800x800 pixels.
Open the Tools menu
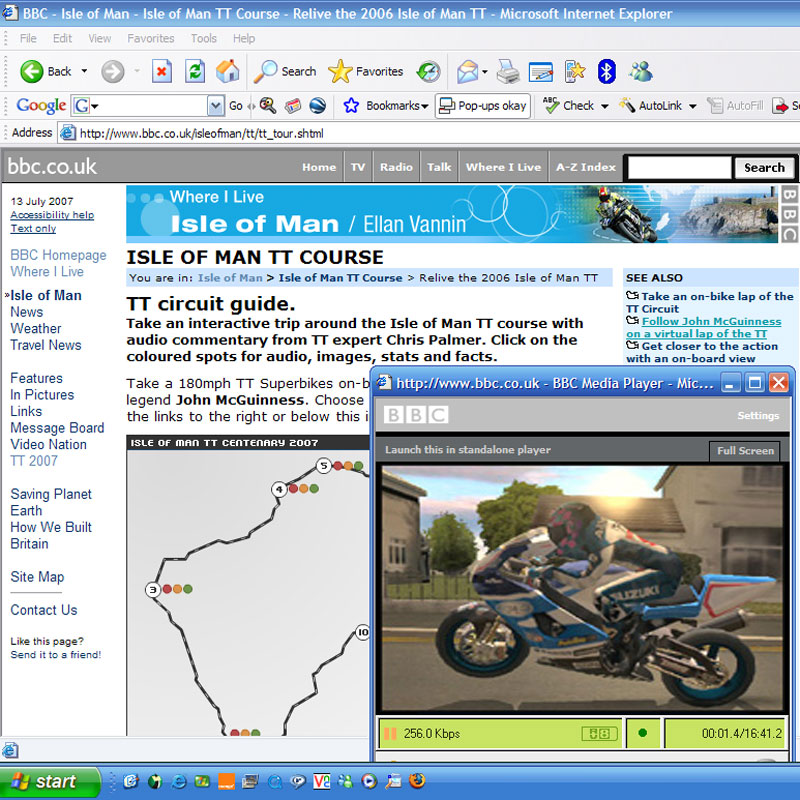pyautogui.click(x=204, y=38)
